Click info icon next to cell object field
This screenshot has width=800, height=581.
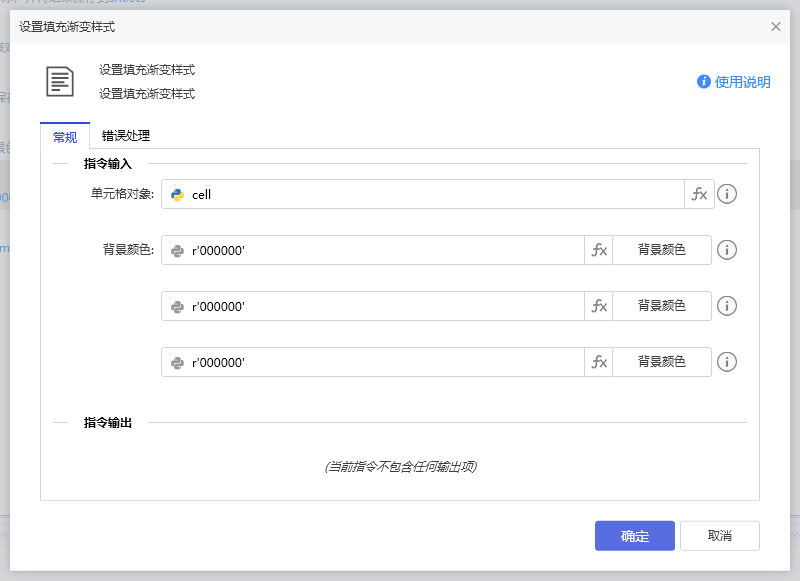(728, 194)
